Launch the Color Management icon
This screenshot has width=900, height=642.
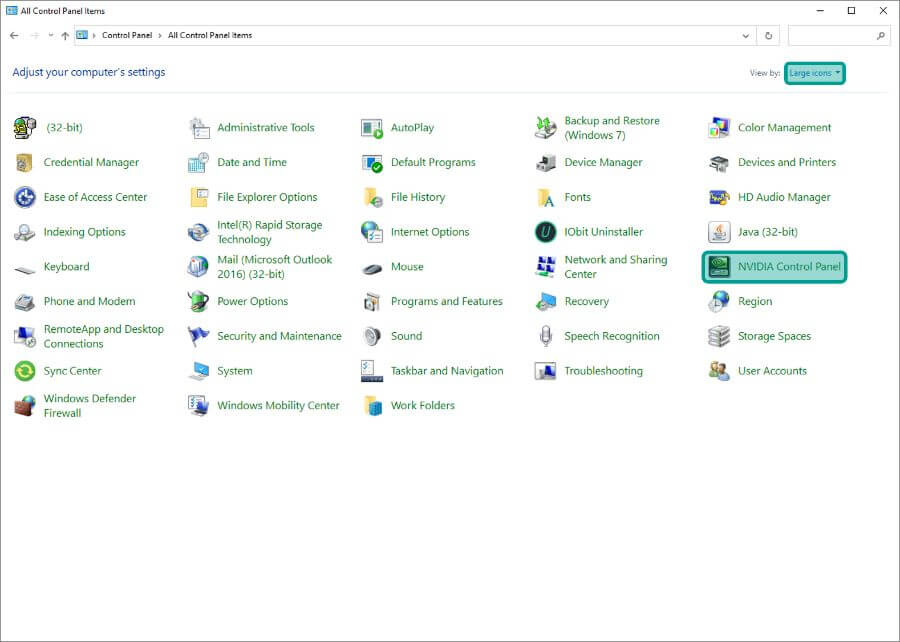coord(719,128)
